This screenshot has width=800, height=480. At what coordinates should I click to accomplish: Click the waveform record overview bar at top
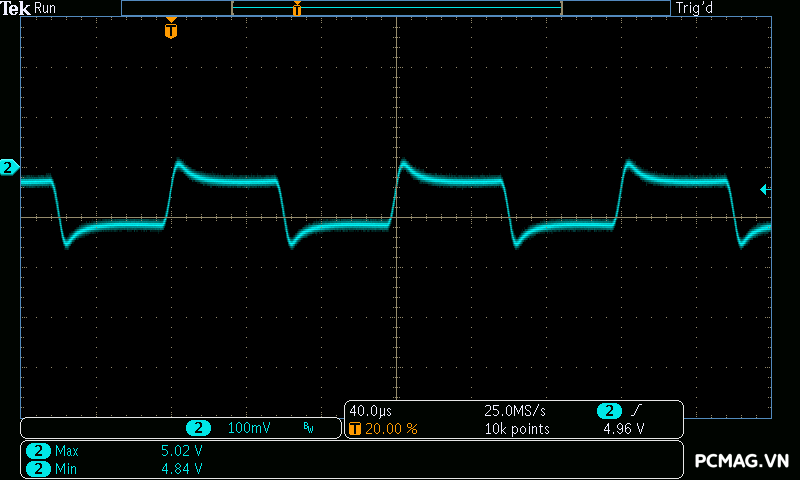click(396, 8)
